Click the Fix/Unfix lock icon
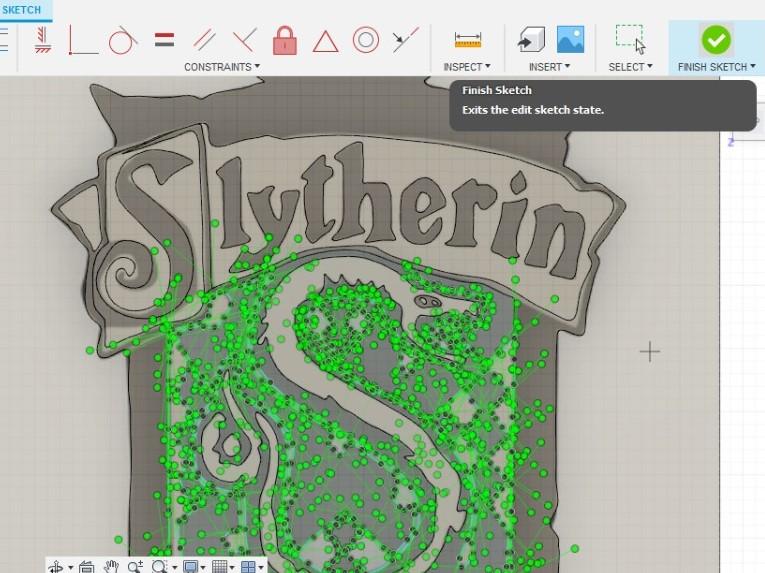This screenshot has width=765, height=573. coord(285,41)
